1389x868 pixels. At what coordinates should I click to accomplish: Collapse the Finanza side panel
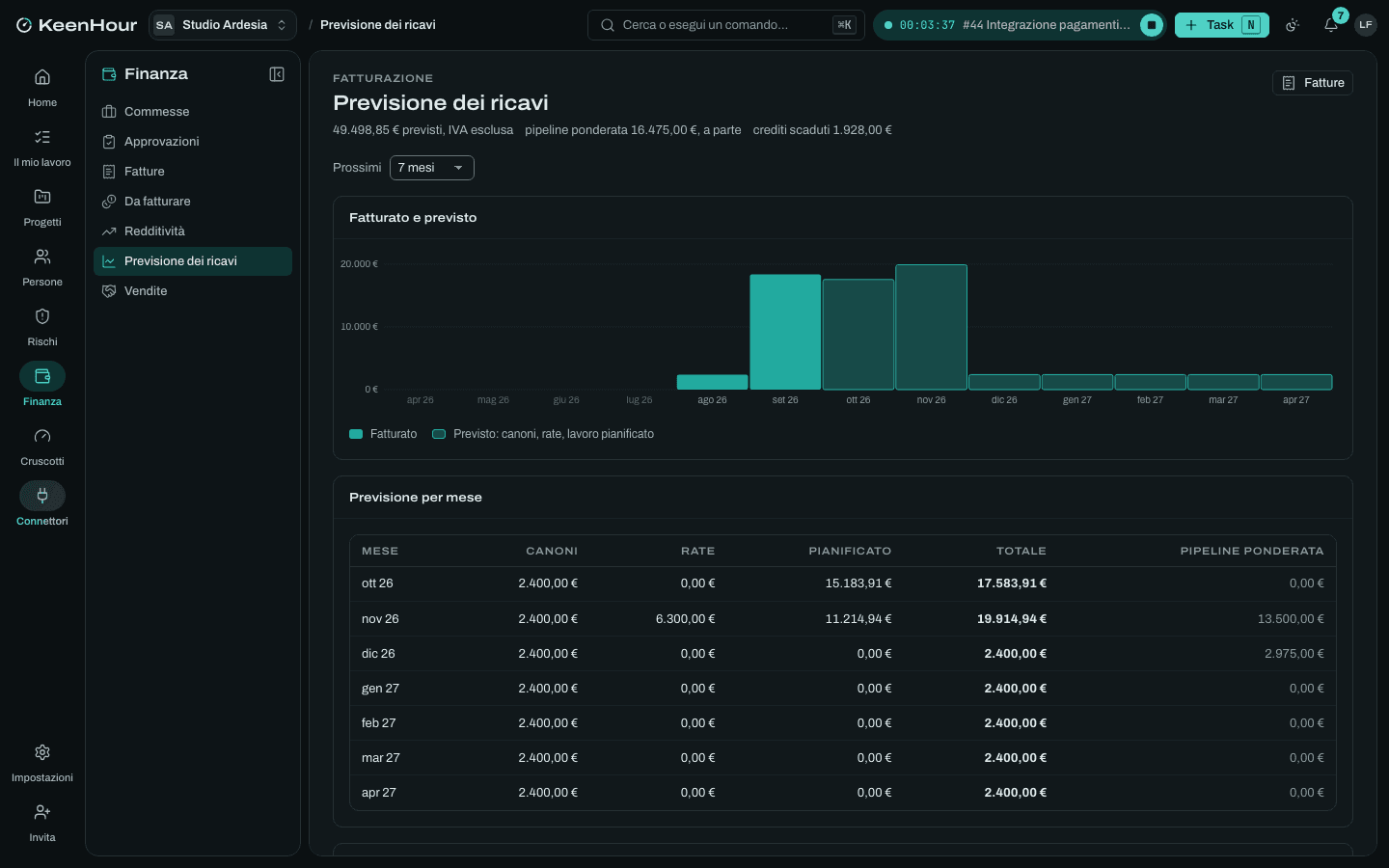(277, 74)
